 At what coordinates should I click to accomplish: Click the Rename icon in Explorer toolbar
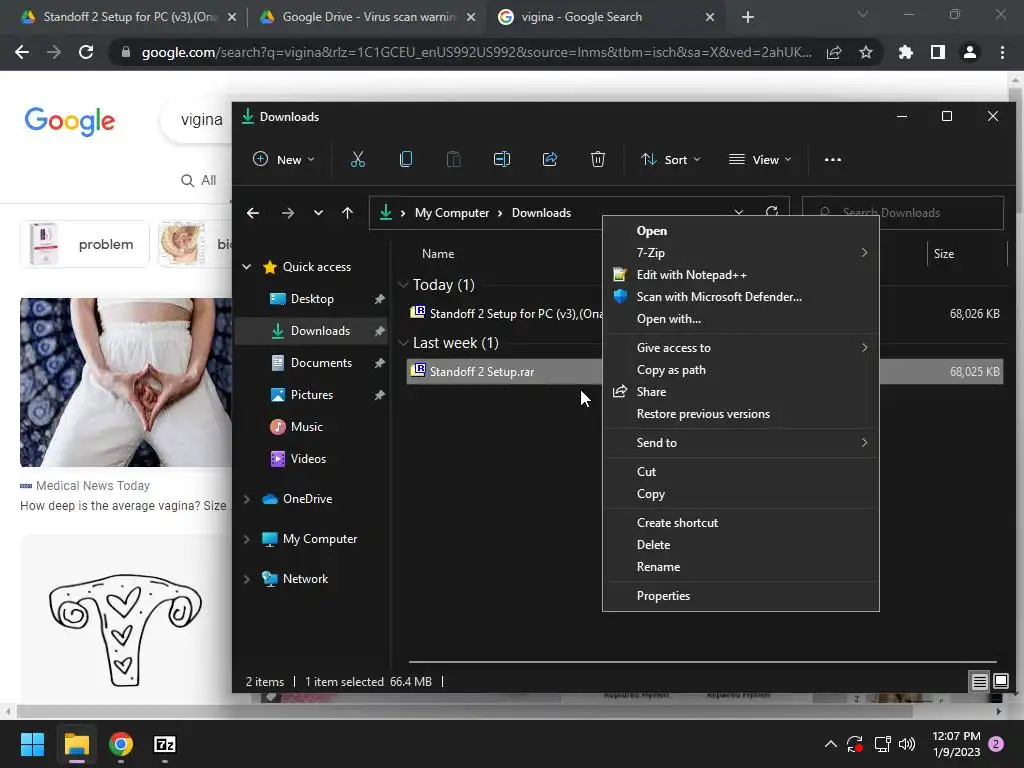pyautogui.click(x=502, y=159)
